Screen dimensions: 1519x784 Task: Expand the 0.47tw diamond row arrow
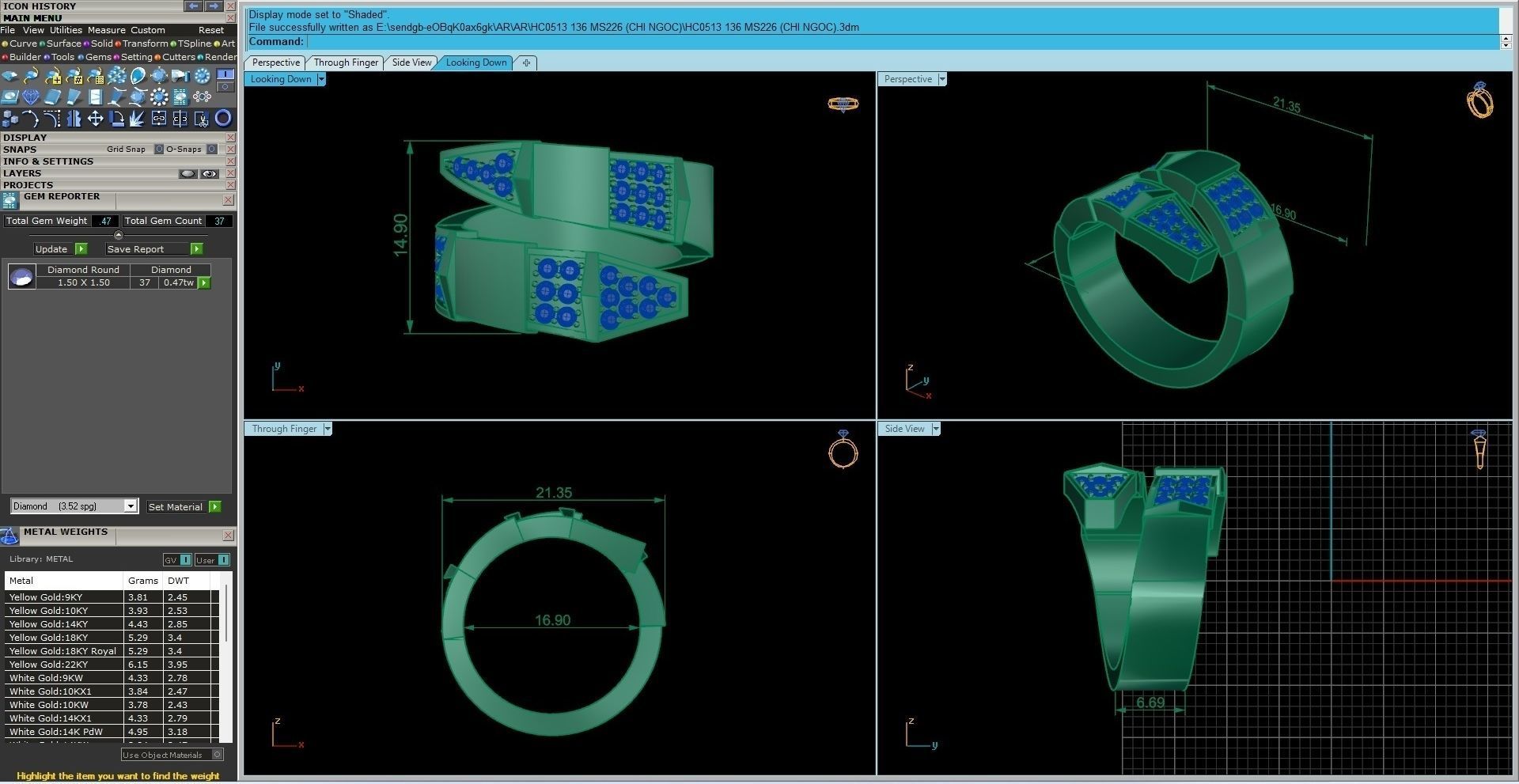click(x=204, y=282)
